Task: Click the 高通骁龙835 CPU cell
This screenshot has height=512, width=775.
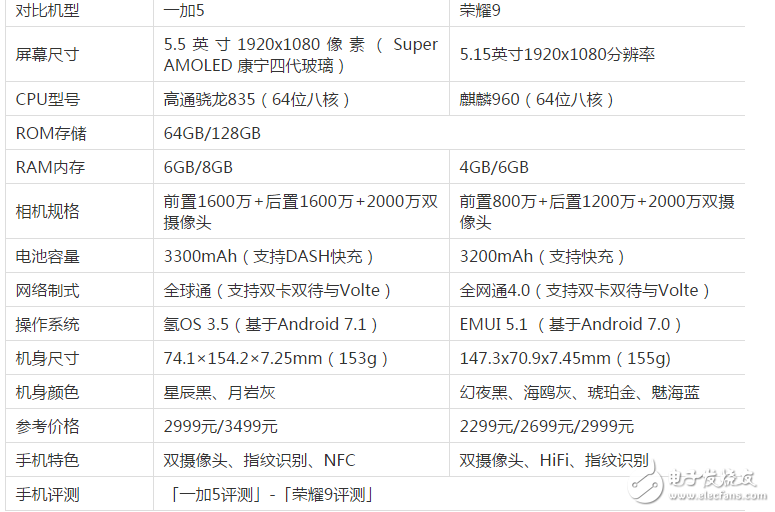Action: tap(256, 99)
